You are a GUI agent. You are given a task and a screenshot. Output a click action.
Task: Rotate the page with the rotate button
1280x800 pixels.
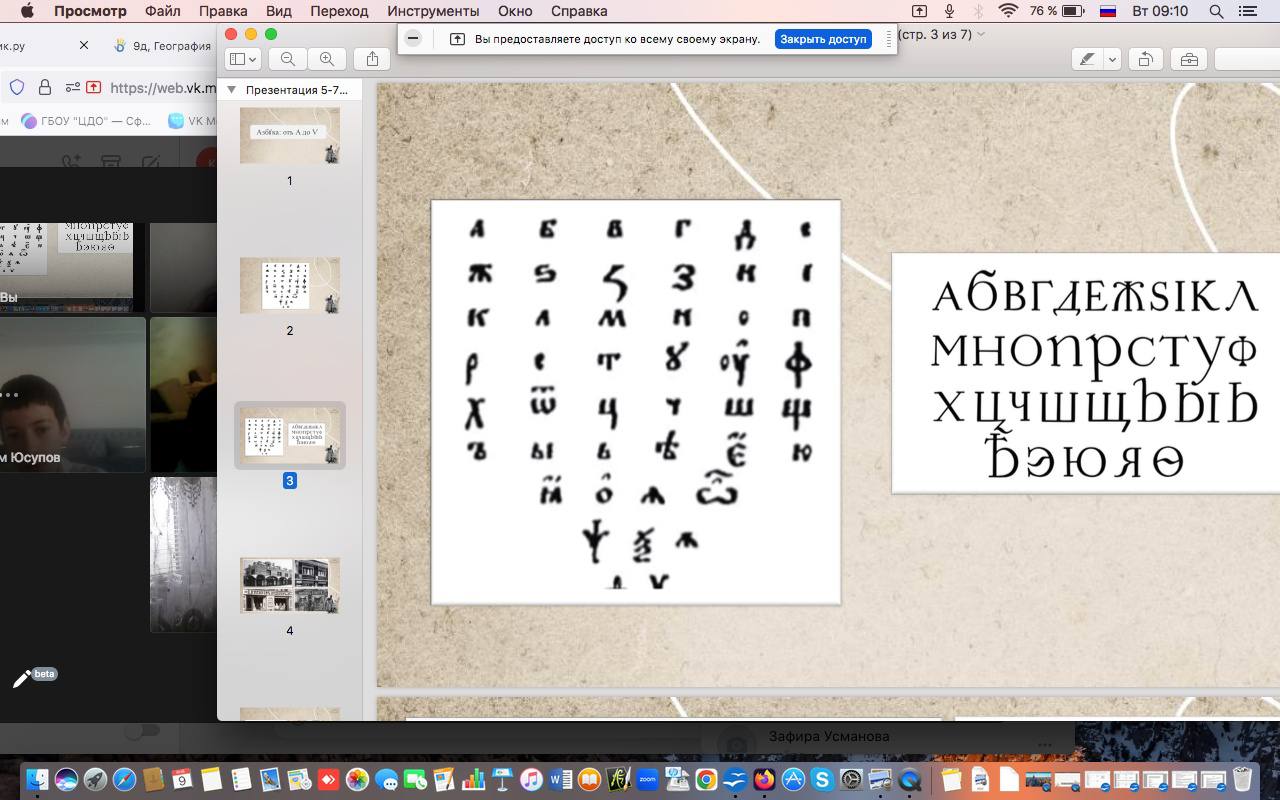point(1146,60)
